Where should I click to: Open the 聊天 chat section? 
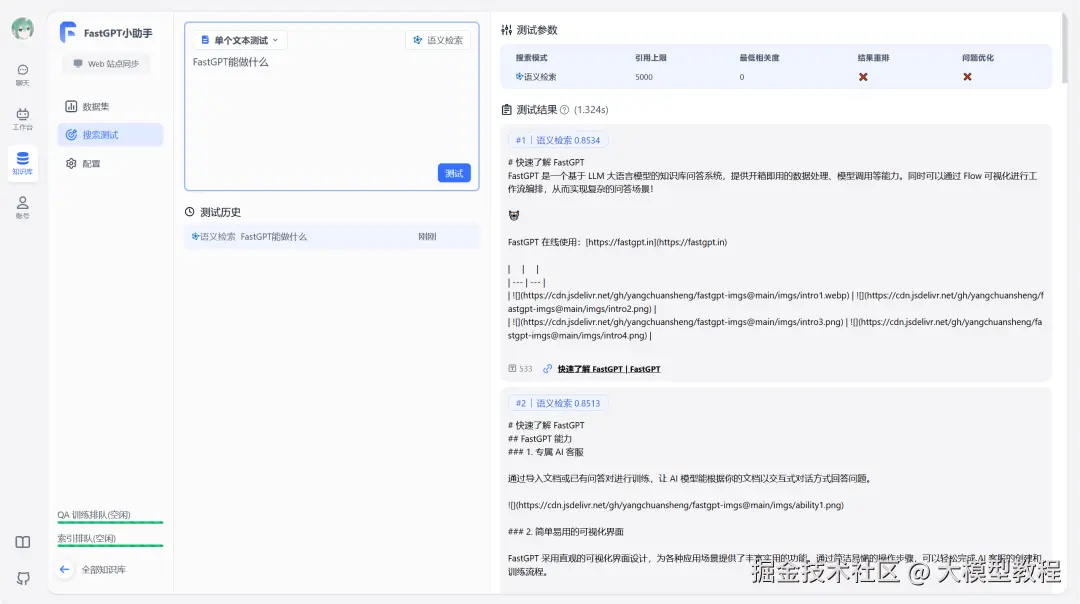23,74
